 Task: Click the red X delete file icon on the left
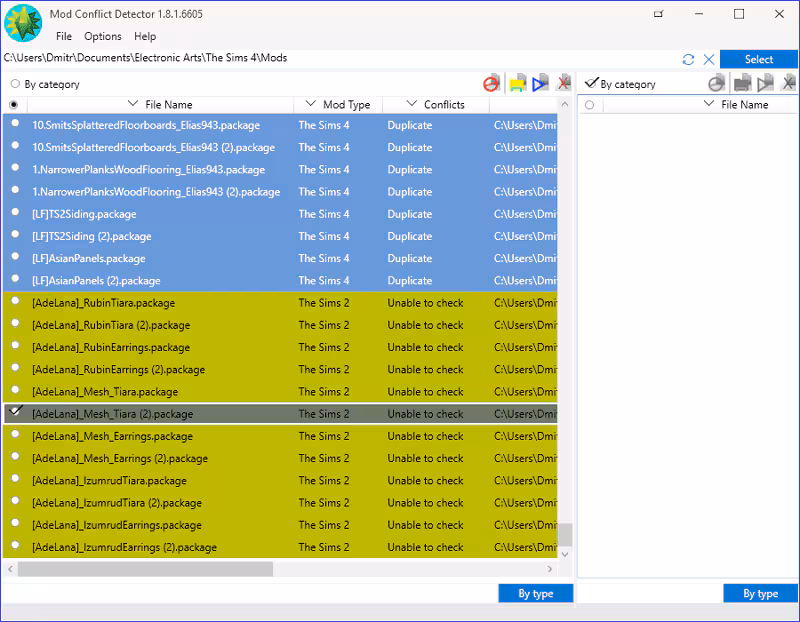[x=564, y=82]
